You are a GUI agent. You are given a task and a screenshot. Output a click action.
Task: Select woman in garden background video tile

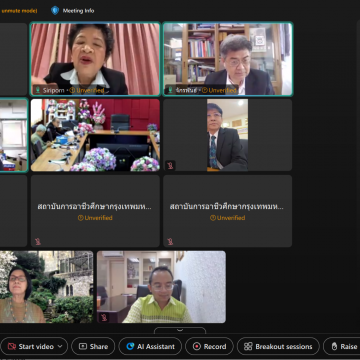click(x=46, y=287)
